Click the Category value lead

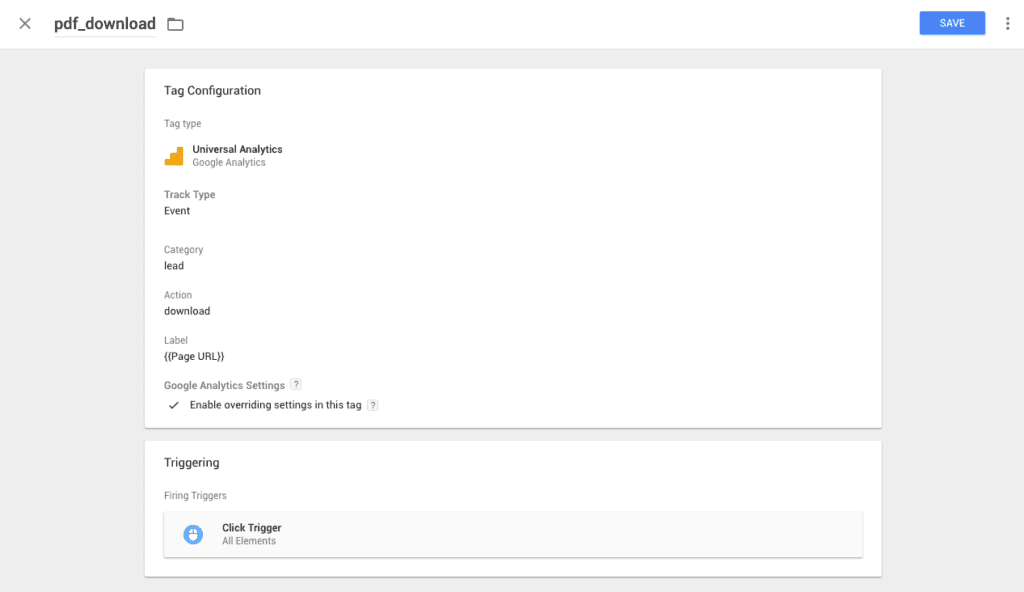pos(174,266)
